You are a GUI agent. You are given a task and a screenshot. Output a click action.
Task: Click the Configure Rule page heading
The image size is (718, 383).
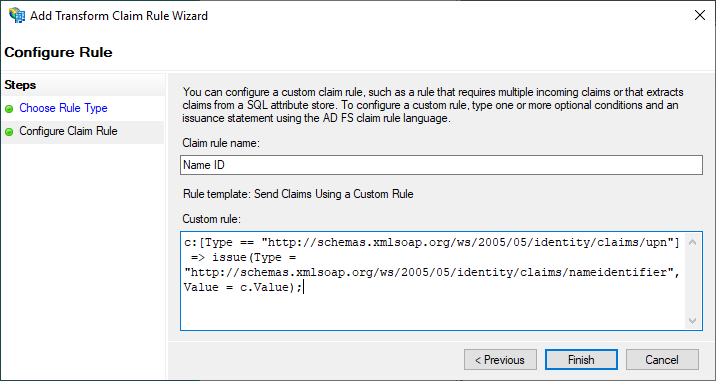pyautogui.click(x=58, y=52)
